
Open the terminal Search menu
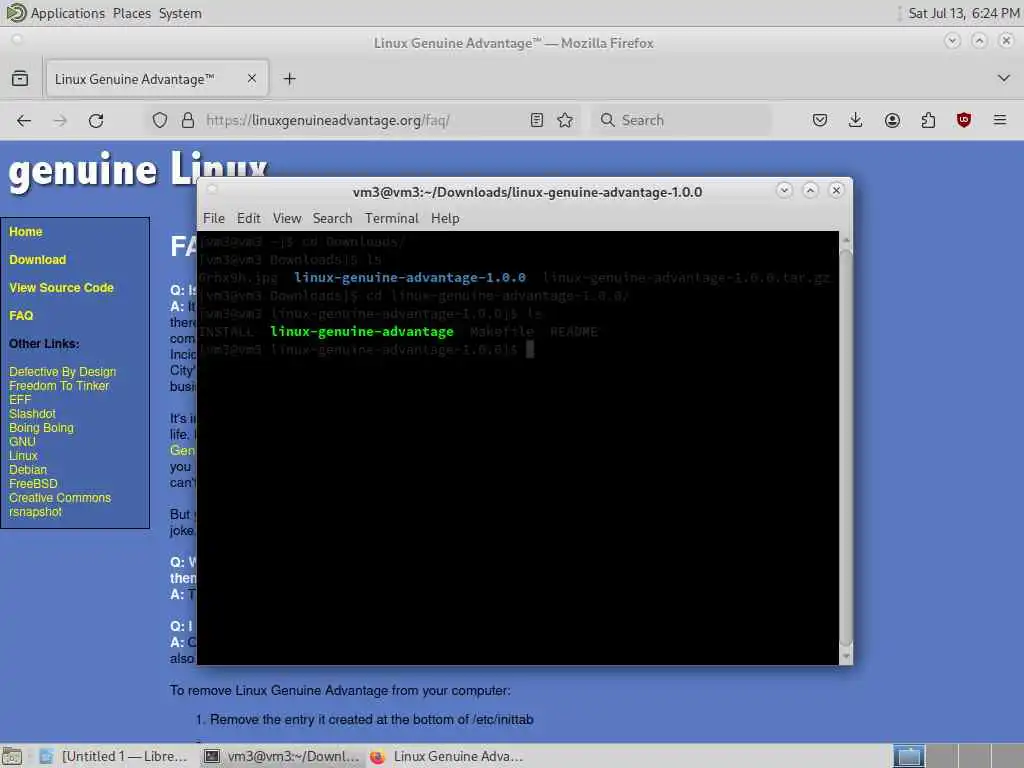click(332, 218)
